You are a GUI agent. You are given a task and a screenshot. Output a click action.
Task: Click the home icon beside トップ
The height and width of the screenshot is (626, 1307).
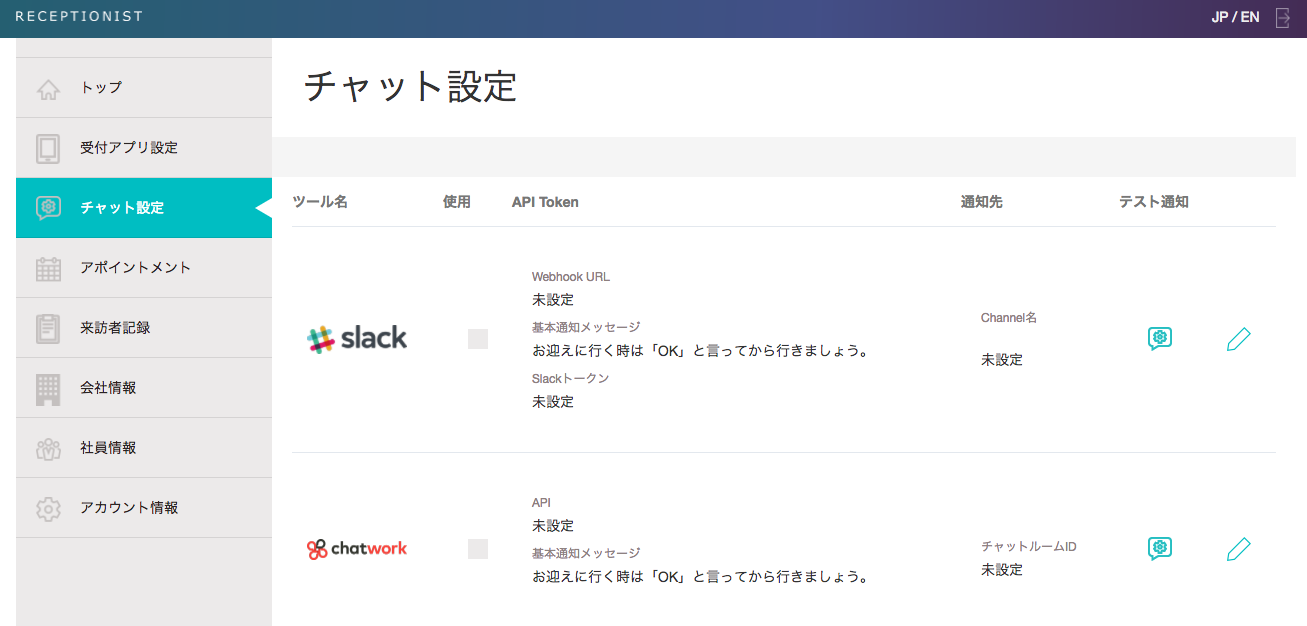(48, 89)
